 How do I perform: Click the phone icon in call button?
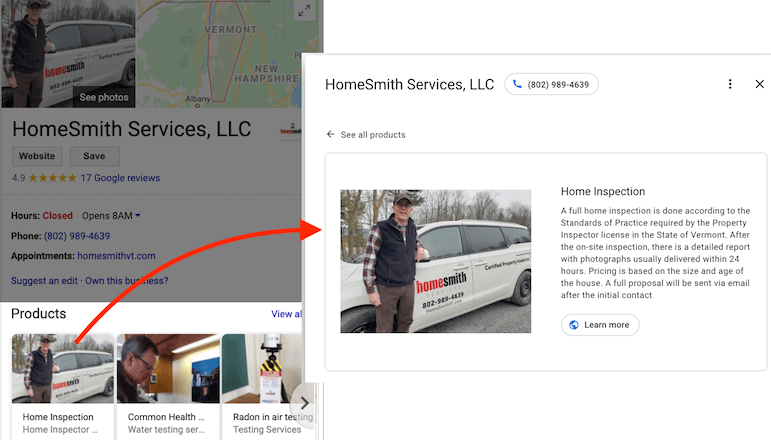tap(517, 84)
